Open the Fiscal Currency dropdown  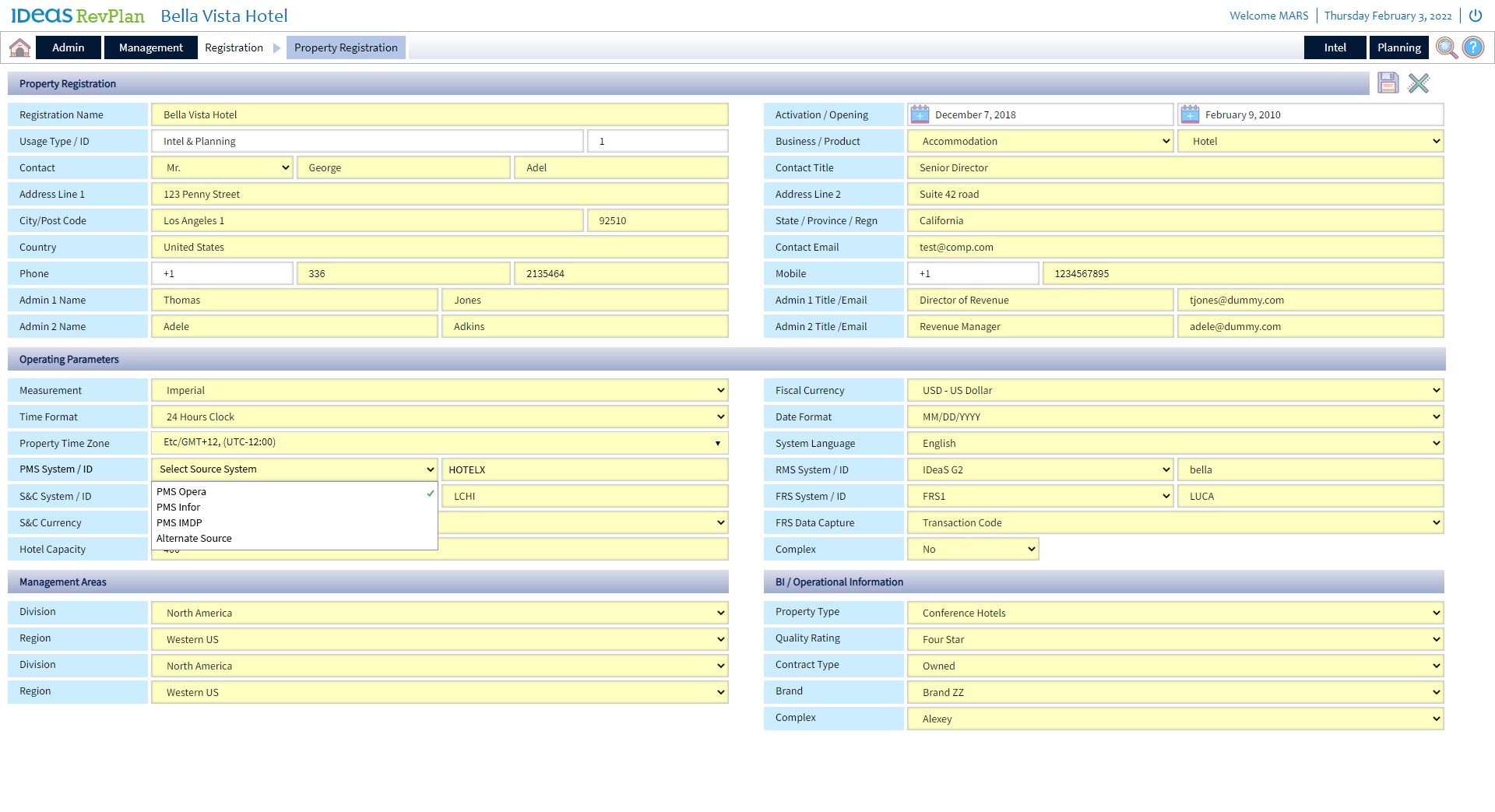pyautogui.click(x=1175, y=391)
